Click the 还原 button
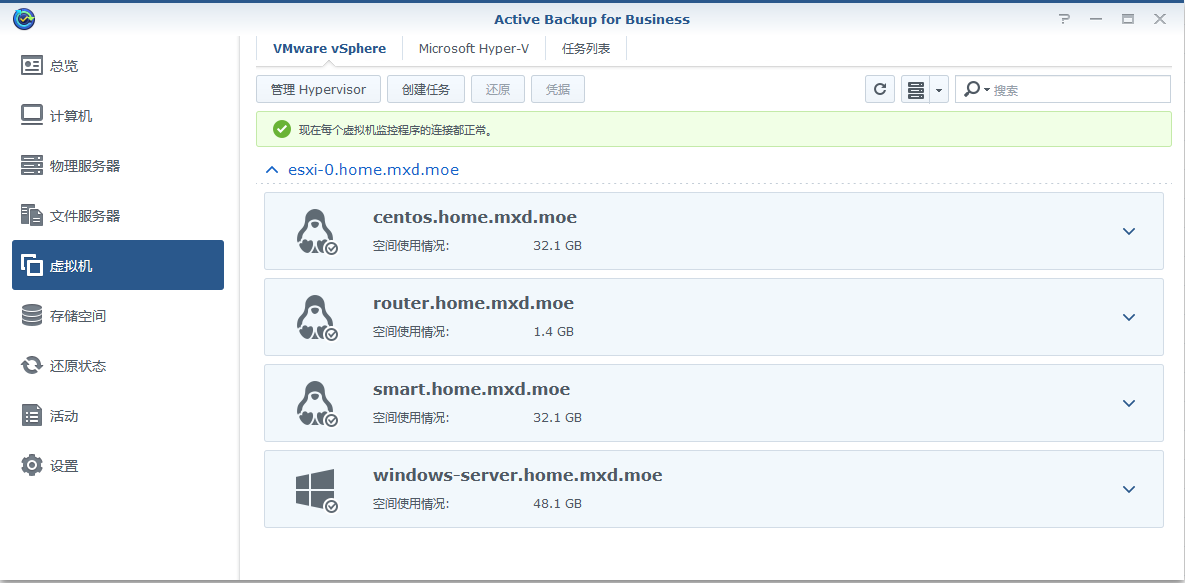Screen dimensions: 1185x583 pyautogui.click(x=498, y=89)
